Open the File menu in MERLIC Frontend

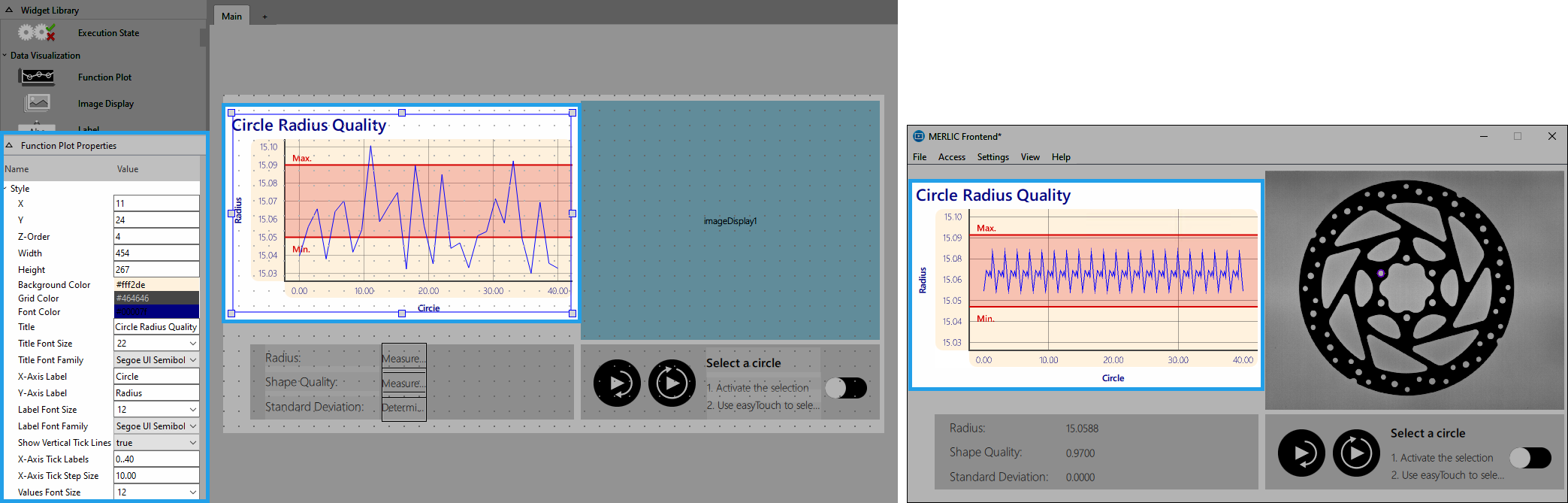[x=920, y=157]
